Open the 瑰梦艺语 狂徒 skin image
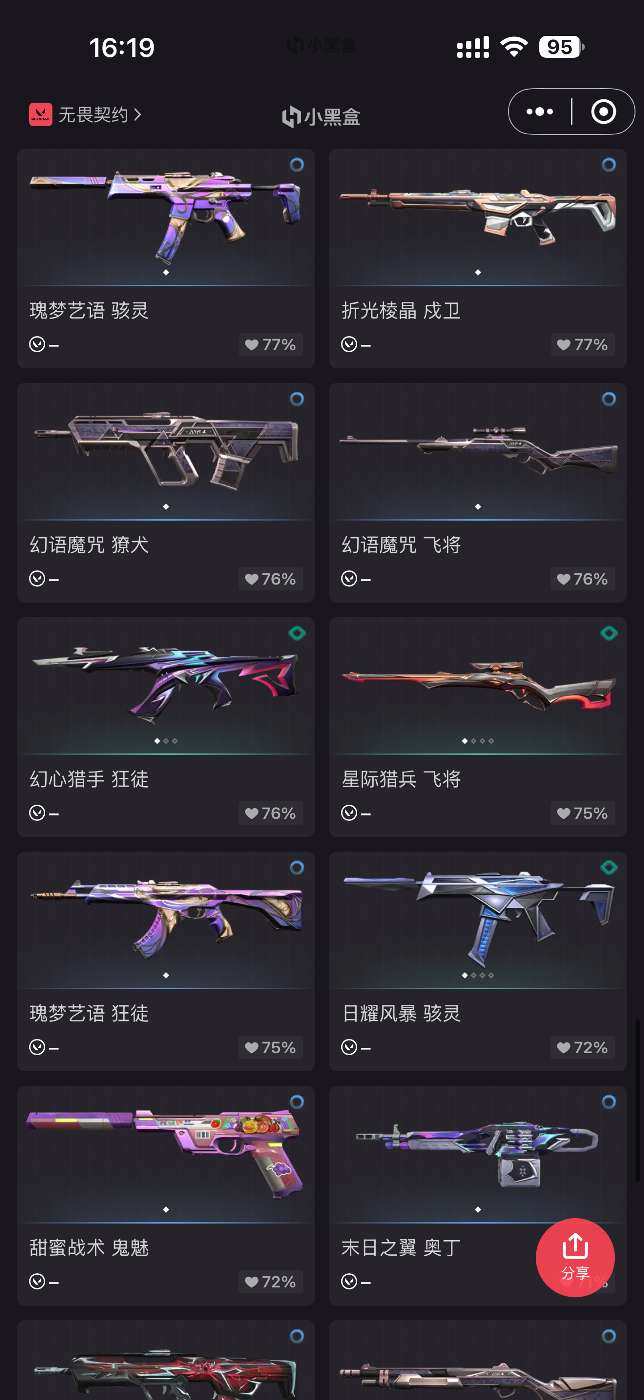 click(166, 918)
